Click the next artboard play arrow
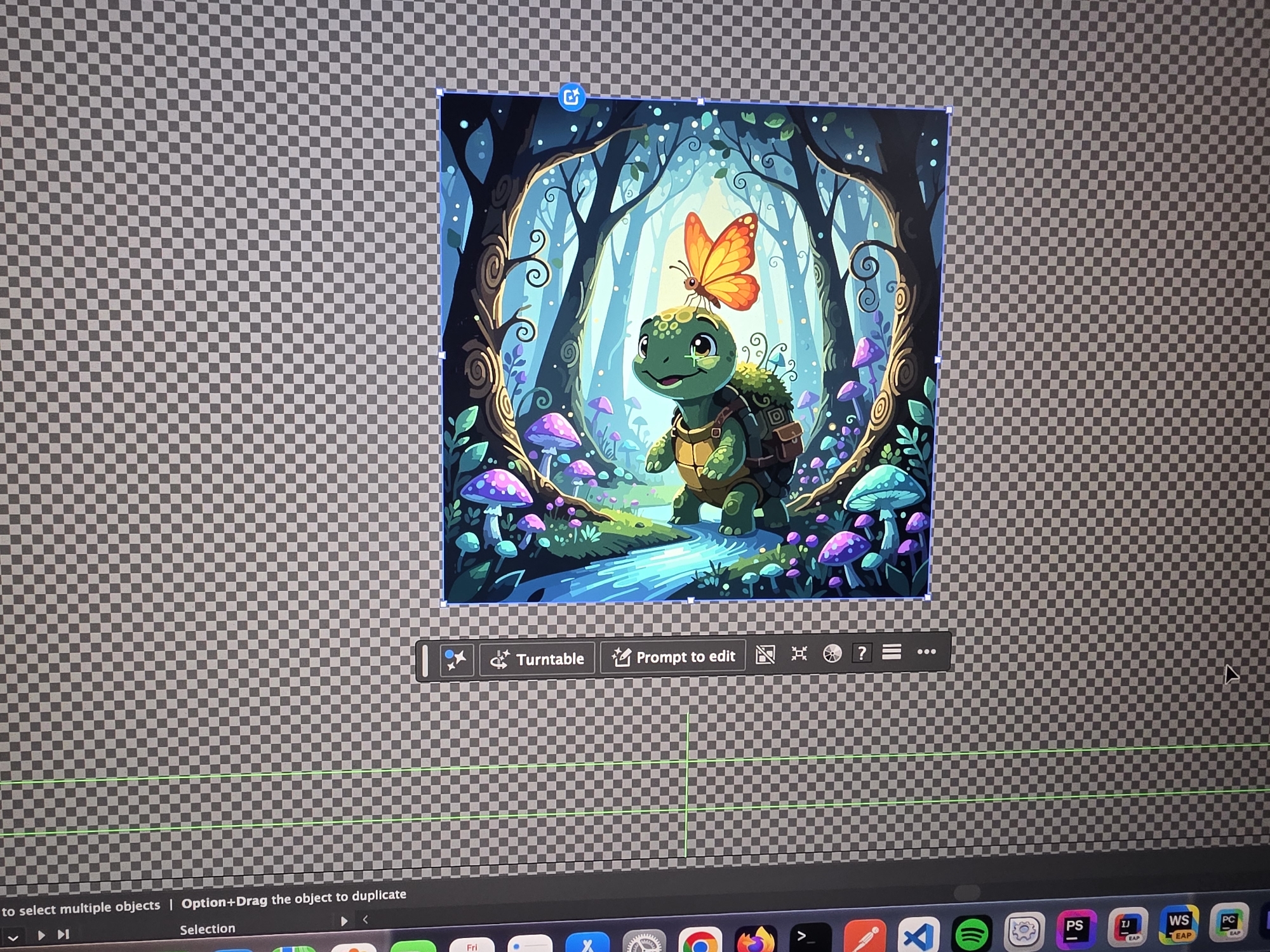The width and height of the screenshot is (1270, 952). pos(41,935)
